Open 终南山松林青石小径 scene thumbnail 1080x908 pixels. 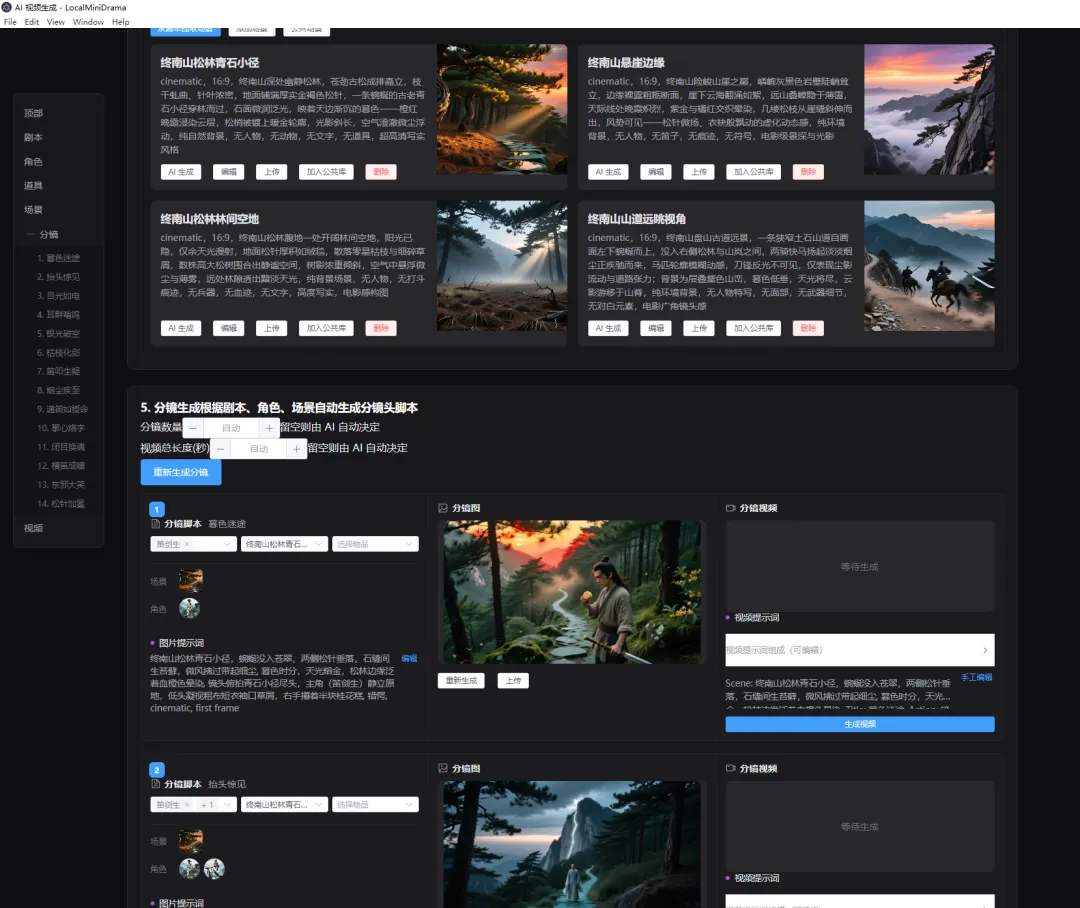coord(502,110)
